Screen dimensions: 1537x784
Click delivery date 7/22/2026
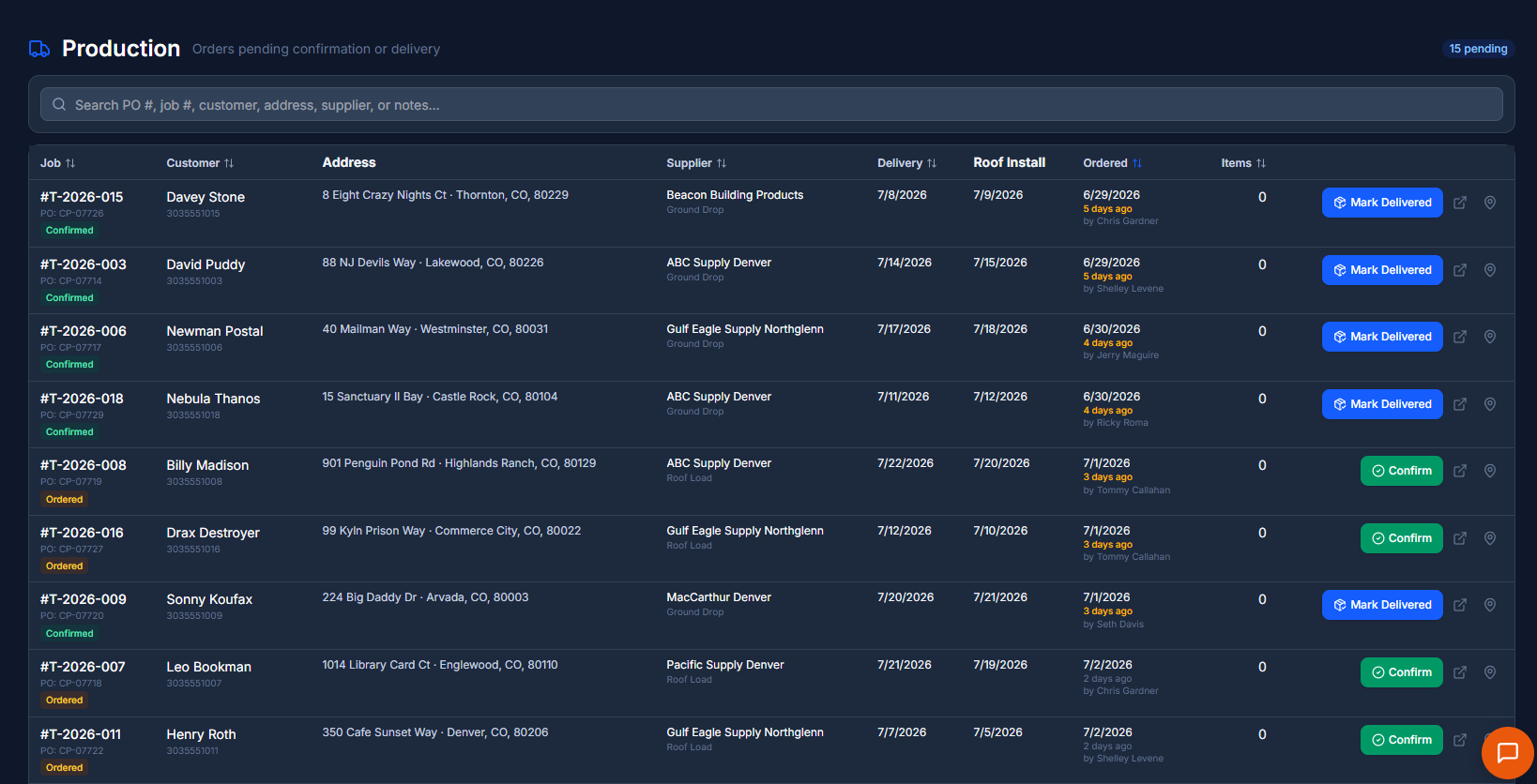point(905,463)
